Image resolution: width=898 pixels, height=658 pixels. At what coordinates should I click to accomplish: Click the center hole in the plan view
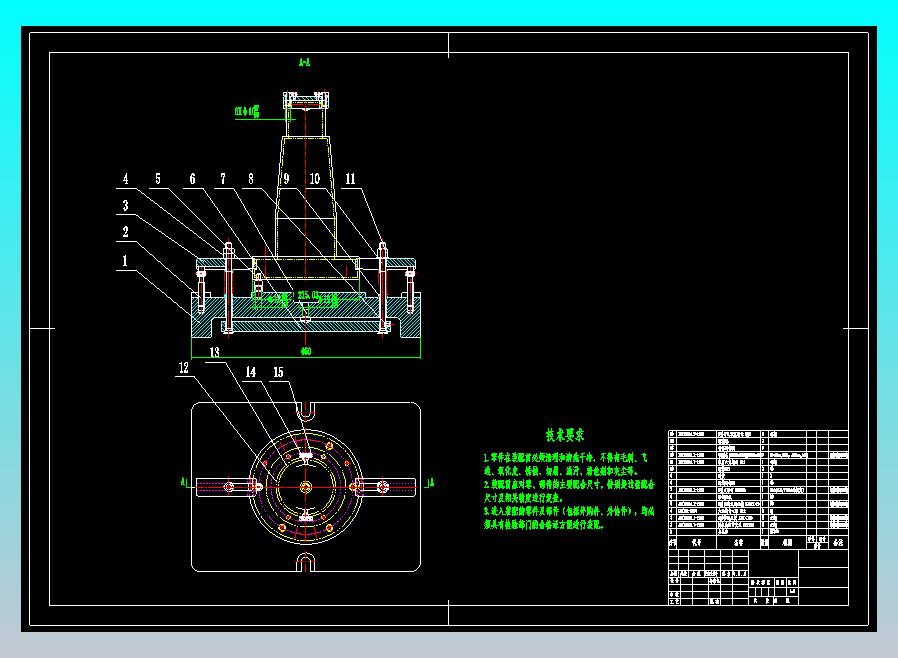point(305,487)
